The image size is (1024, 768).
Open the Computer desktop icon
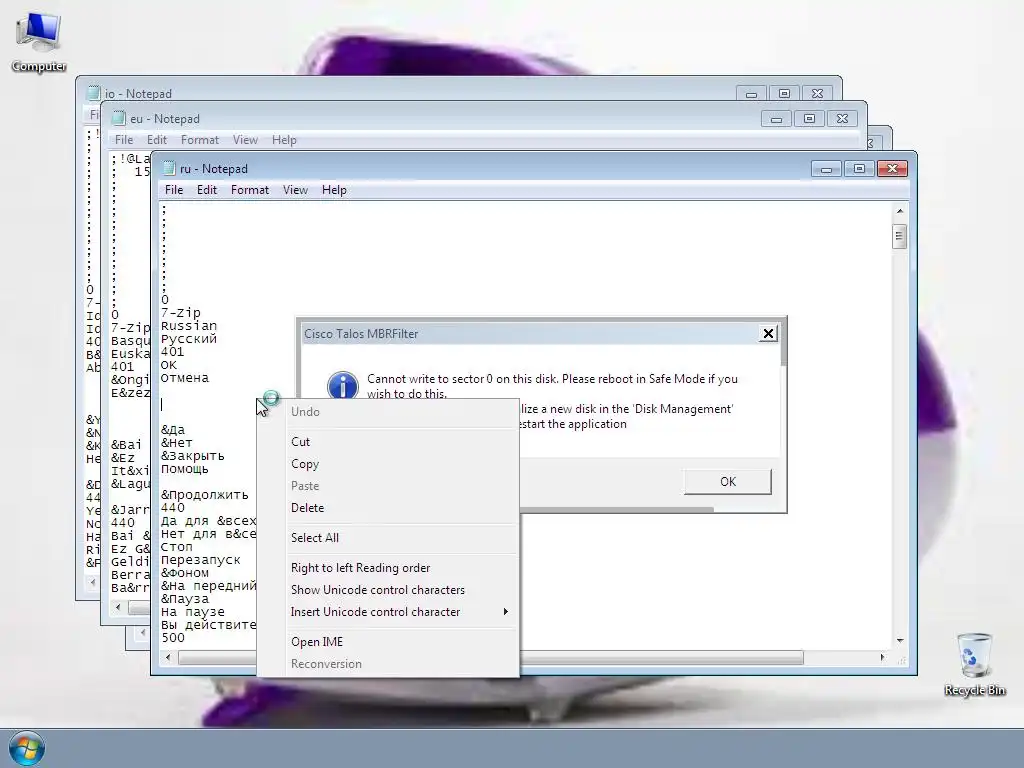[39, 42]
